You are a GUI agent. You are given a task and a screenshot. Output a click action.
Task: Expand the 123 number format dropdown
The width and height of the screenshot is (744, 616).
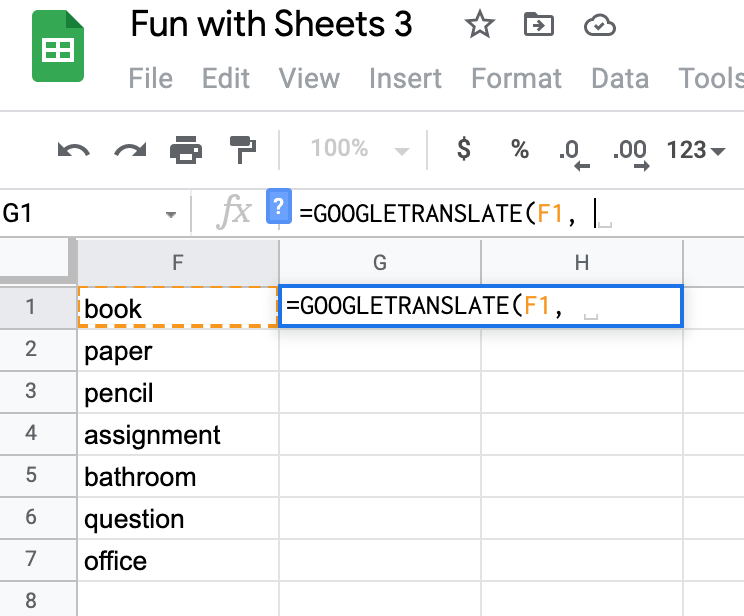[696, 150]
